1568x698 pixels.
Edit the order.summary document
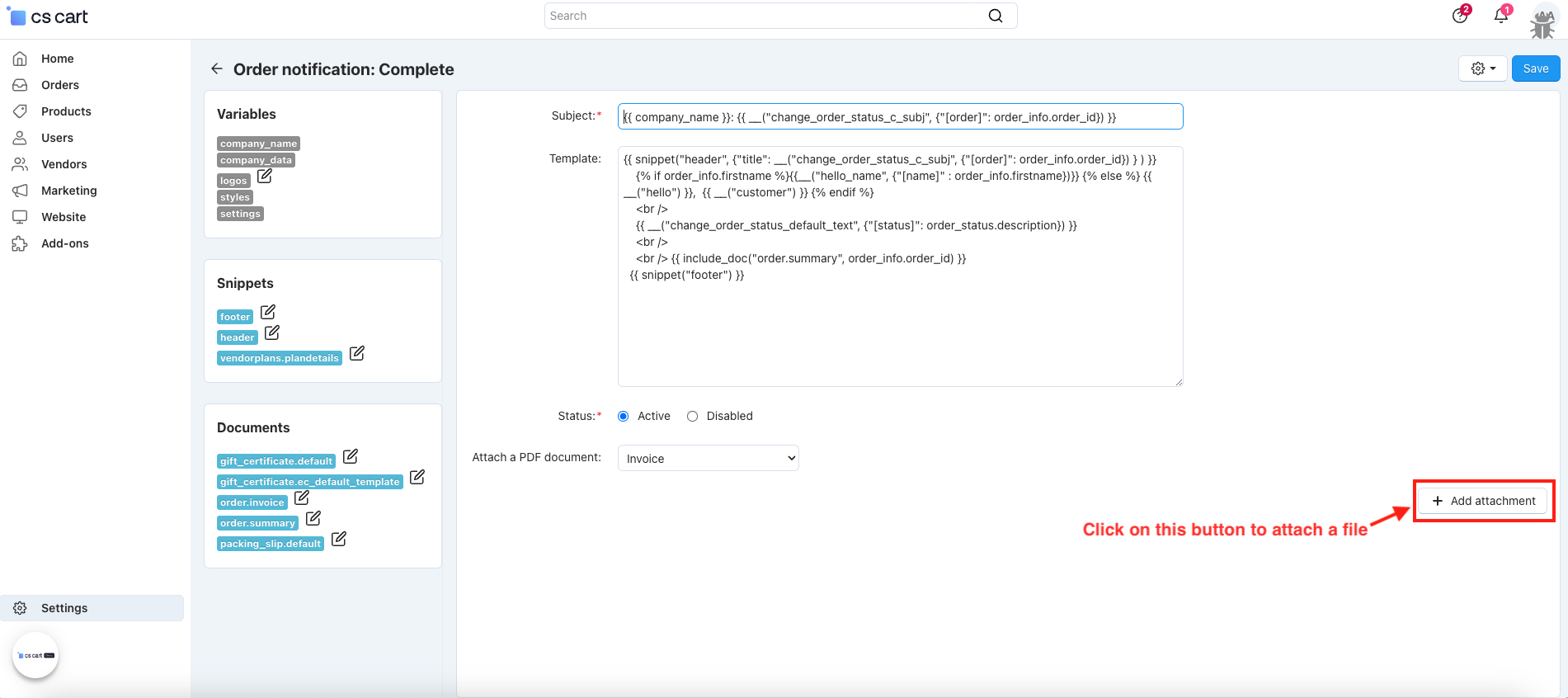[x=313, y=518]
